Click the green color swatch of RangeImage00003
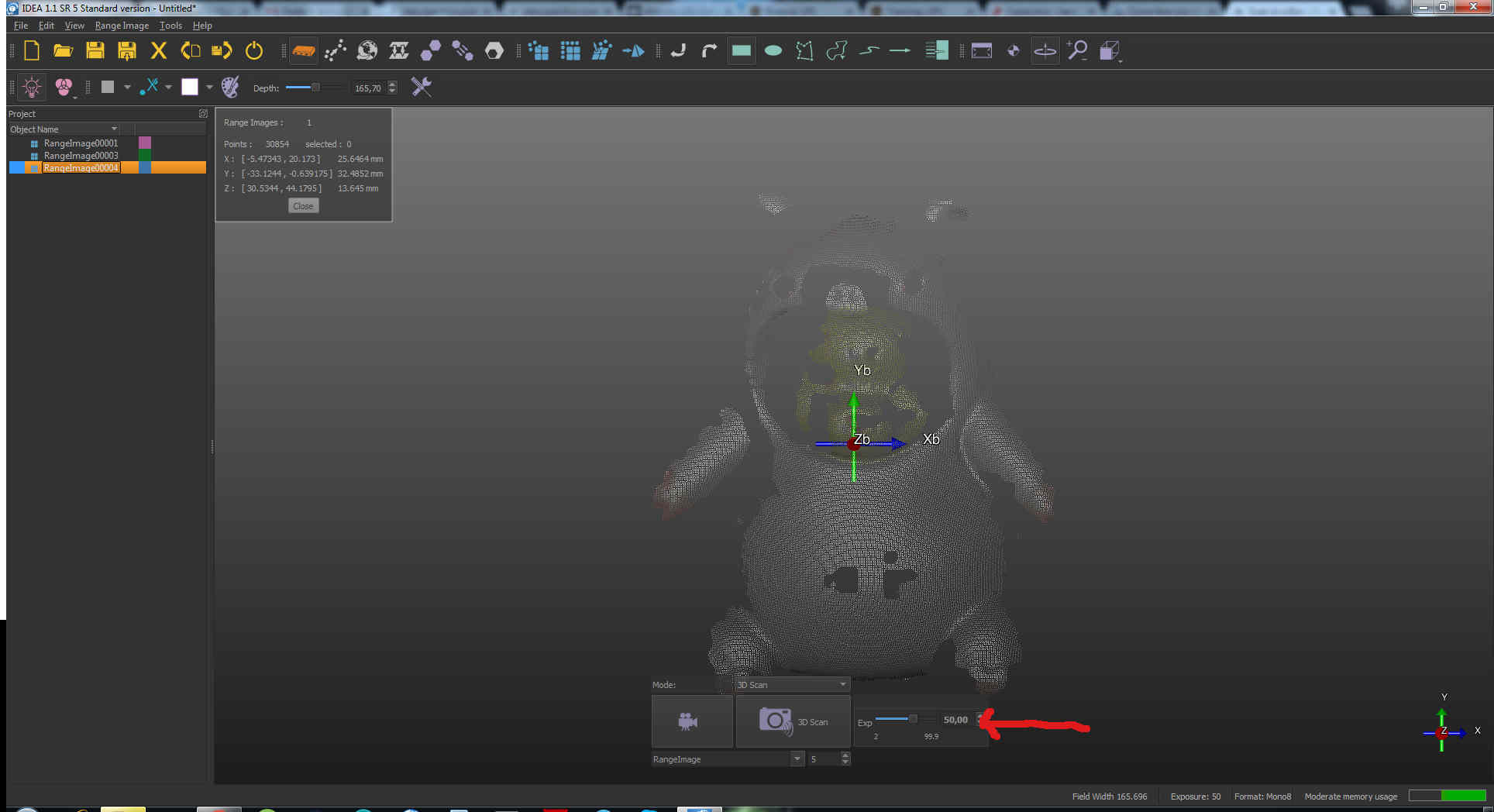The width and height of the screenshot is (1494, 812). [145, 156]
